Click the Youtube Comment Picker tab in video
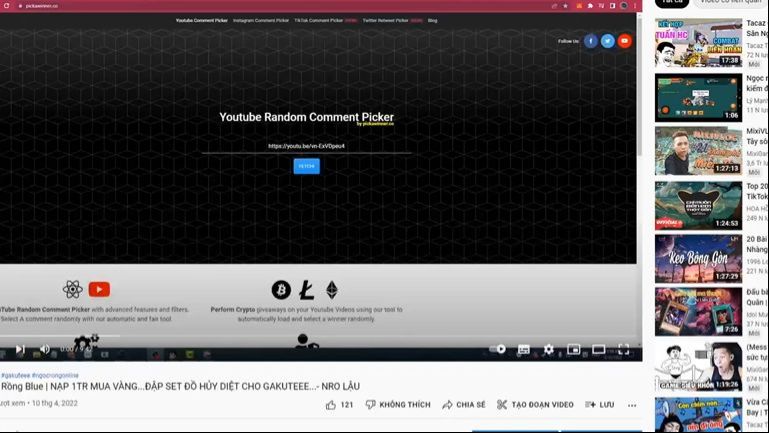The width and height of the screenshot is (769, 433). coord(202,21)
